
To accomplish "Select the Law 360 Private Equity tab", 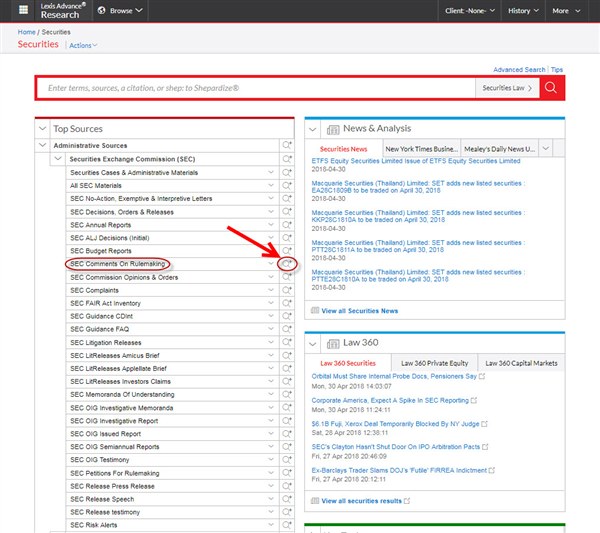I will pos(435,363).
